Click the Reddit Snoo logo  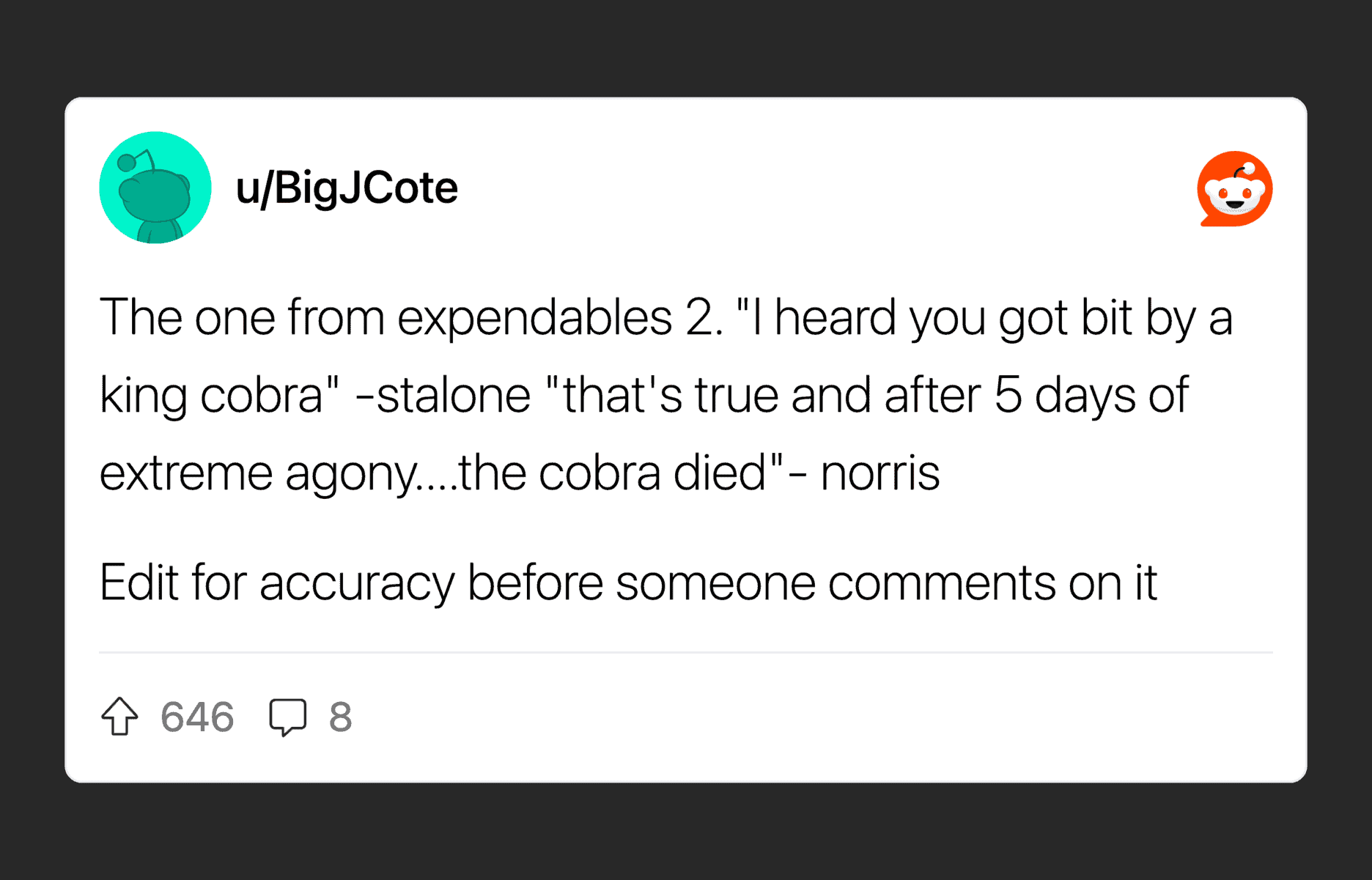(1235, 189)
